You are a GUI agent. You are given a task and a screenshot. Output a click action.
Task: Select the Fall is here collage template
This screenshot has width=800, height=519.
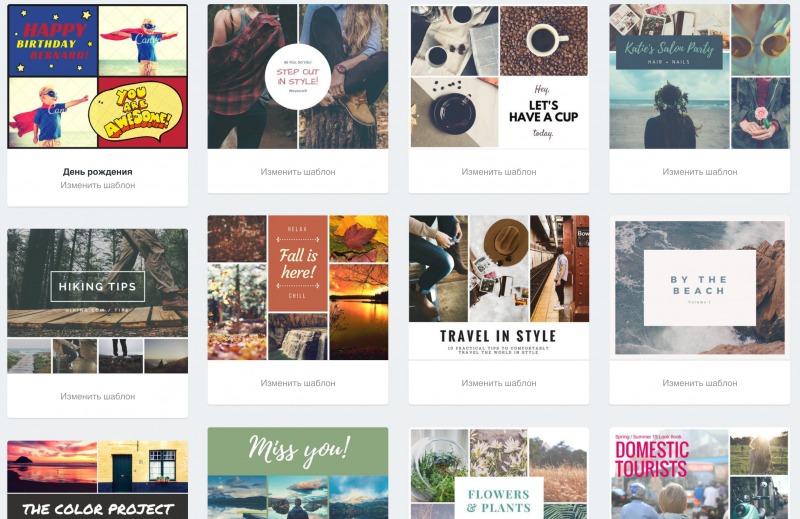pos(297,288)
